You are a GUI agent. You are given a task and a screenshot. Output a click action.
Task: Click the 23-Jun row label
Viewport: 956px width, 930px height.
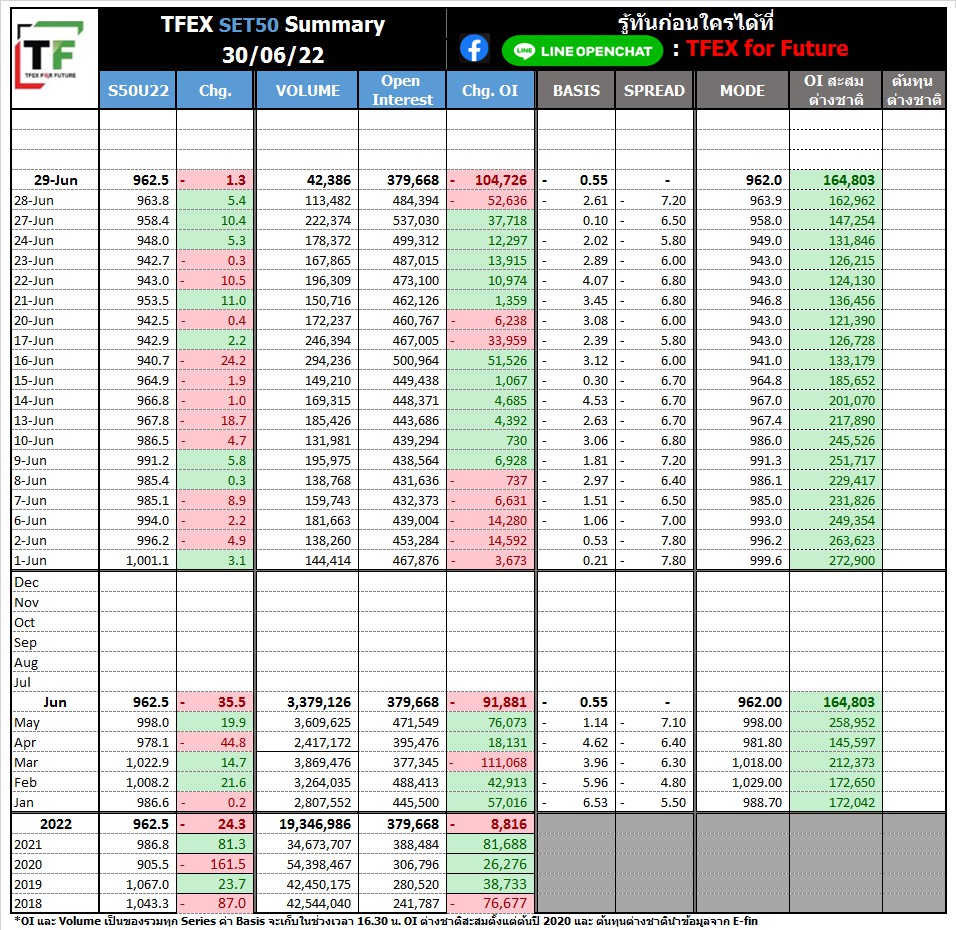point(34,260)
